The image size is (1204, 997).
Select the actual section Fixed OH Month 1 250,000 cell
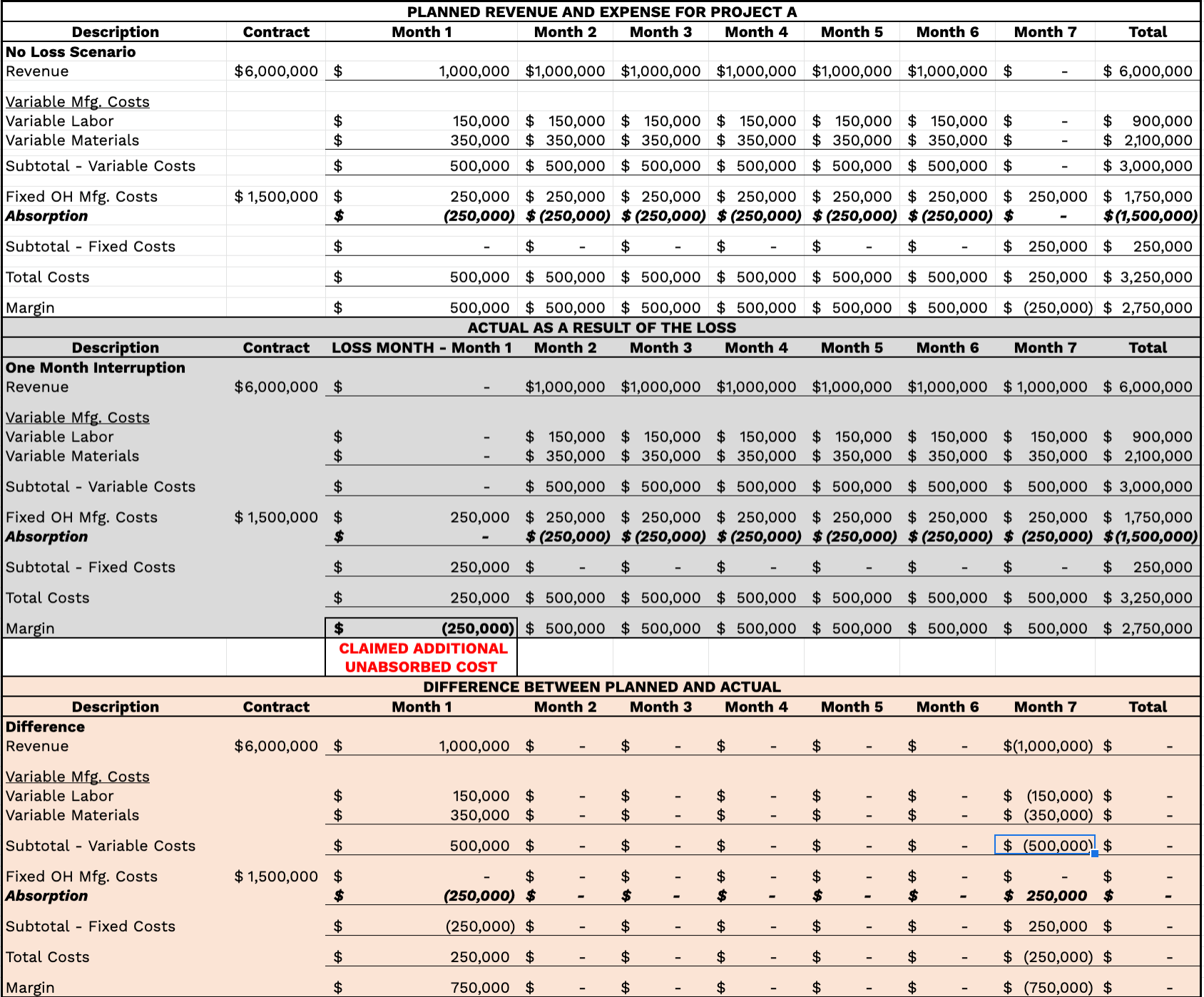pos(422,518)
